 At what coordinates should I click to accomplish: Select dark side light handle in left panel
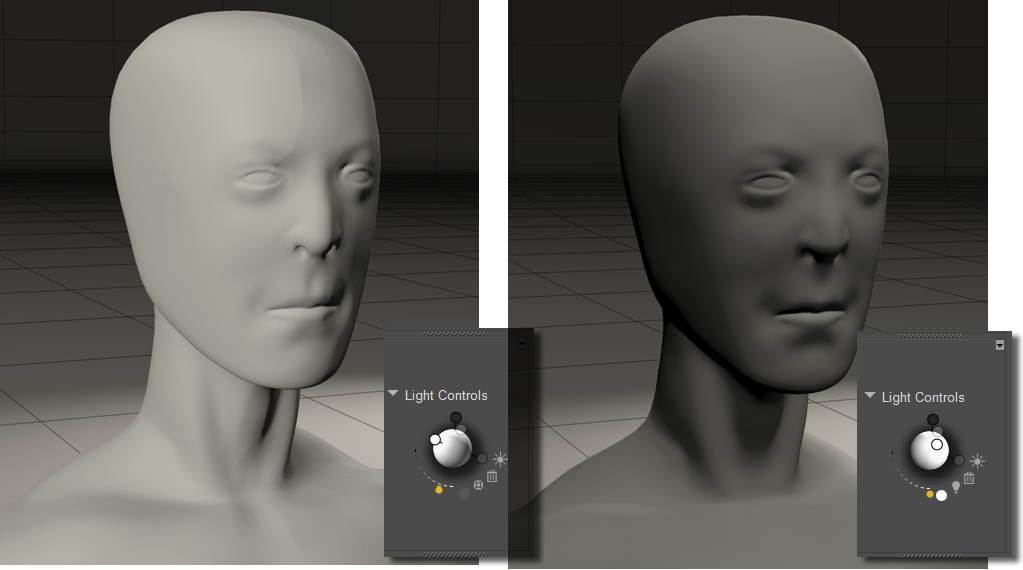[x=481, y=458]
